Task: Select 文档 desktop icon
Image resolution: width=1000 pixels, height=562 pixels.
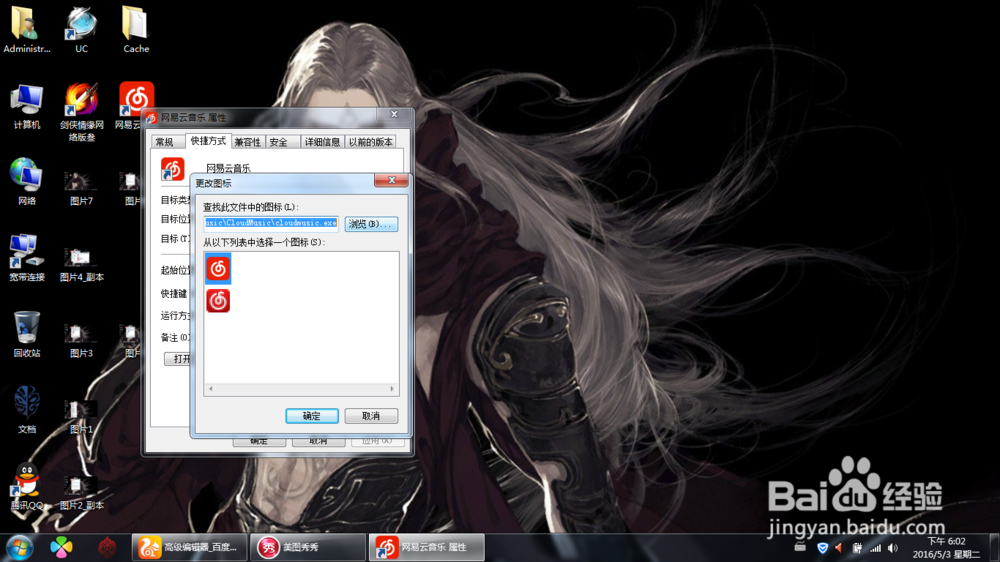Action: 27,410
